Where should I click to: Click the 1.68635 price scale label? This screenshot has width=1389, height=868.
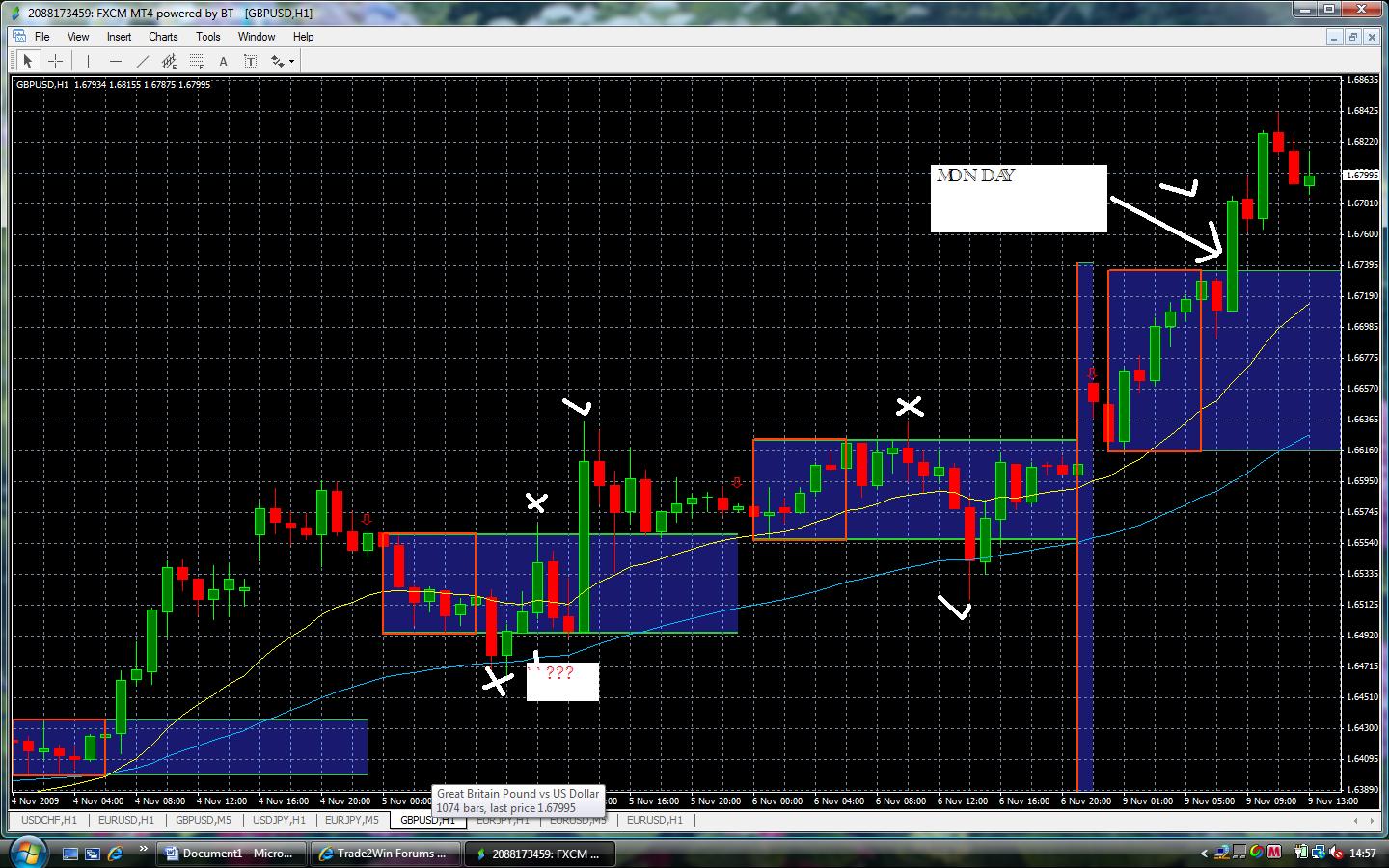click(x=1361, y=80)
